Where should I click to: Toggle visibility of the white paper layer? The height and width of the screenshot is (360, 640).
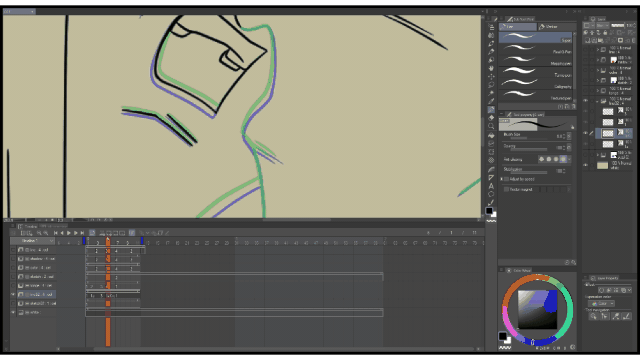coord(585,165)
